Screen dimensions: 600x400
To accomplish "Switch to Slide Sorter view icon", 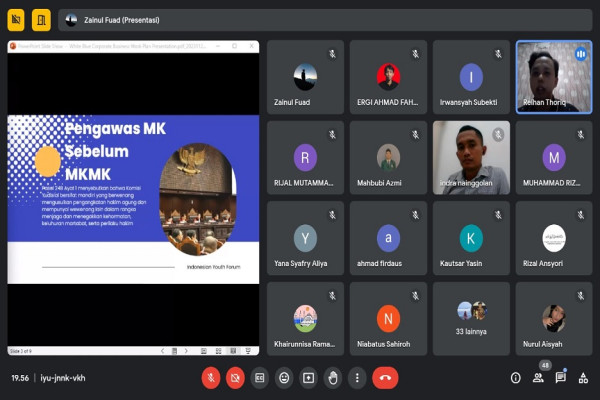I will tap(218, 351).
